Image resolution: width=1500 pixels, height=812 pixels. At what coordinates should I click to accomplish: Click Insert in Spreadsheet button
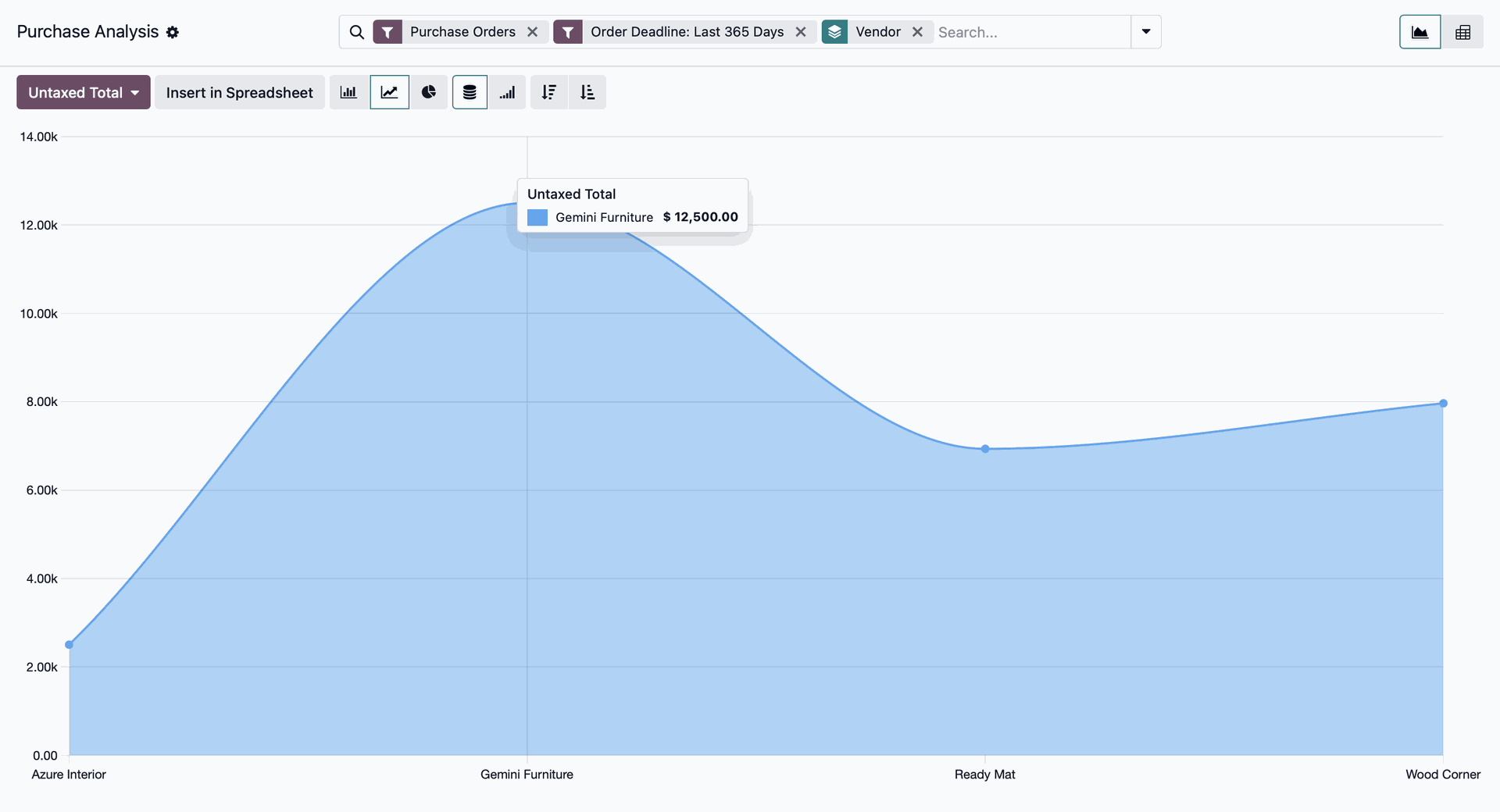[x=239, y=92]
